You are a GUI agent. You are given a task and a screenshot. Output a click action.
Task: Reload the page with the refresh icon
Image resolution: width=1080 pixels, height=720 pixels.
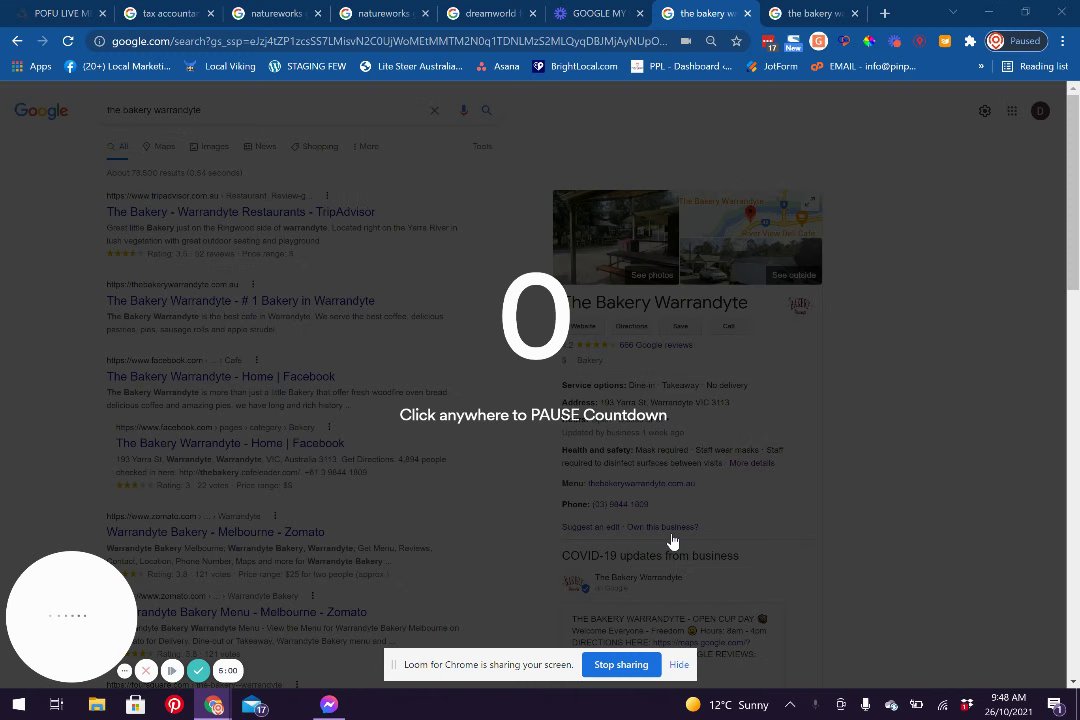point(68,41)
